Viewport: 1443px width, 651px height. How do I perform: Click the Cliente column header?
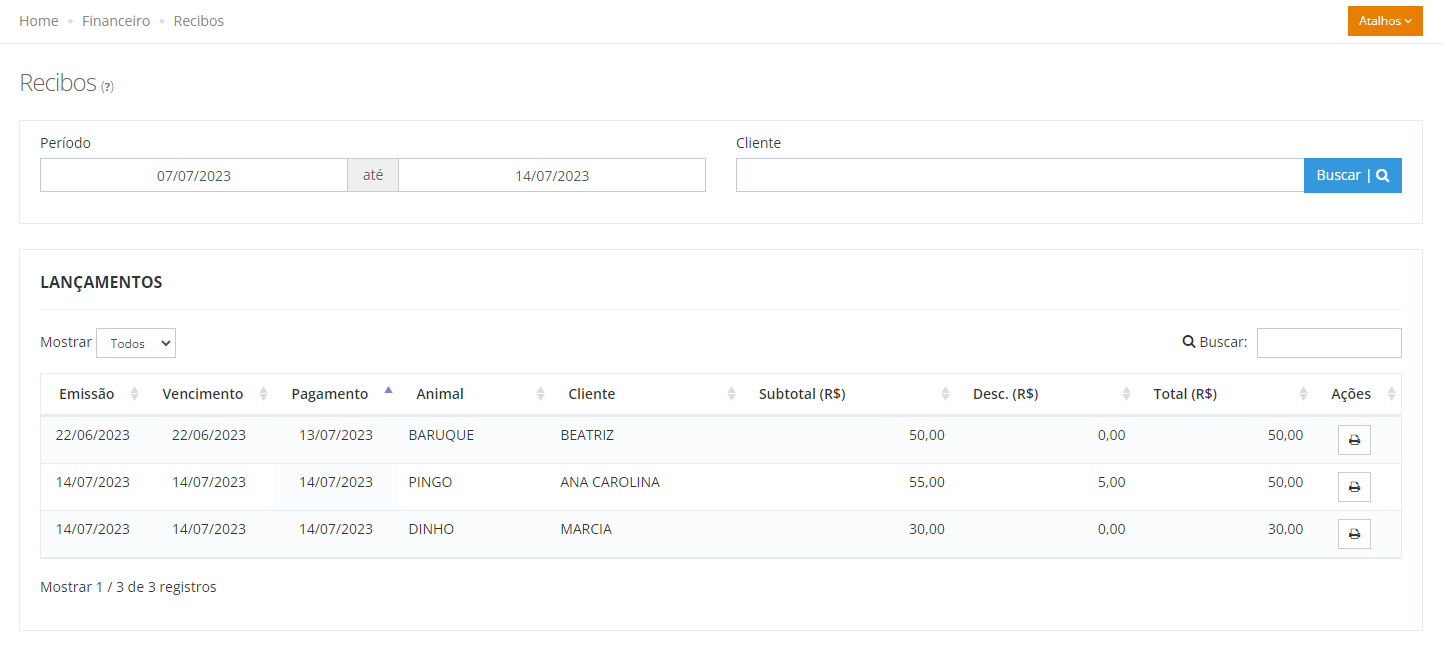(592, 394)
